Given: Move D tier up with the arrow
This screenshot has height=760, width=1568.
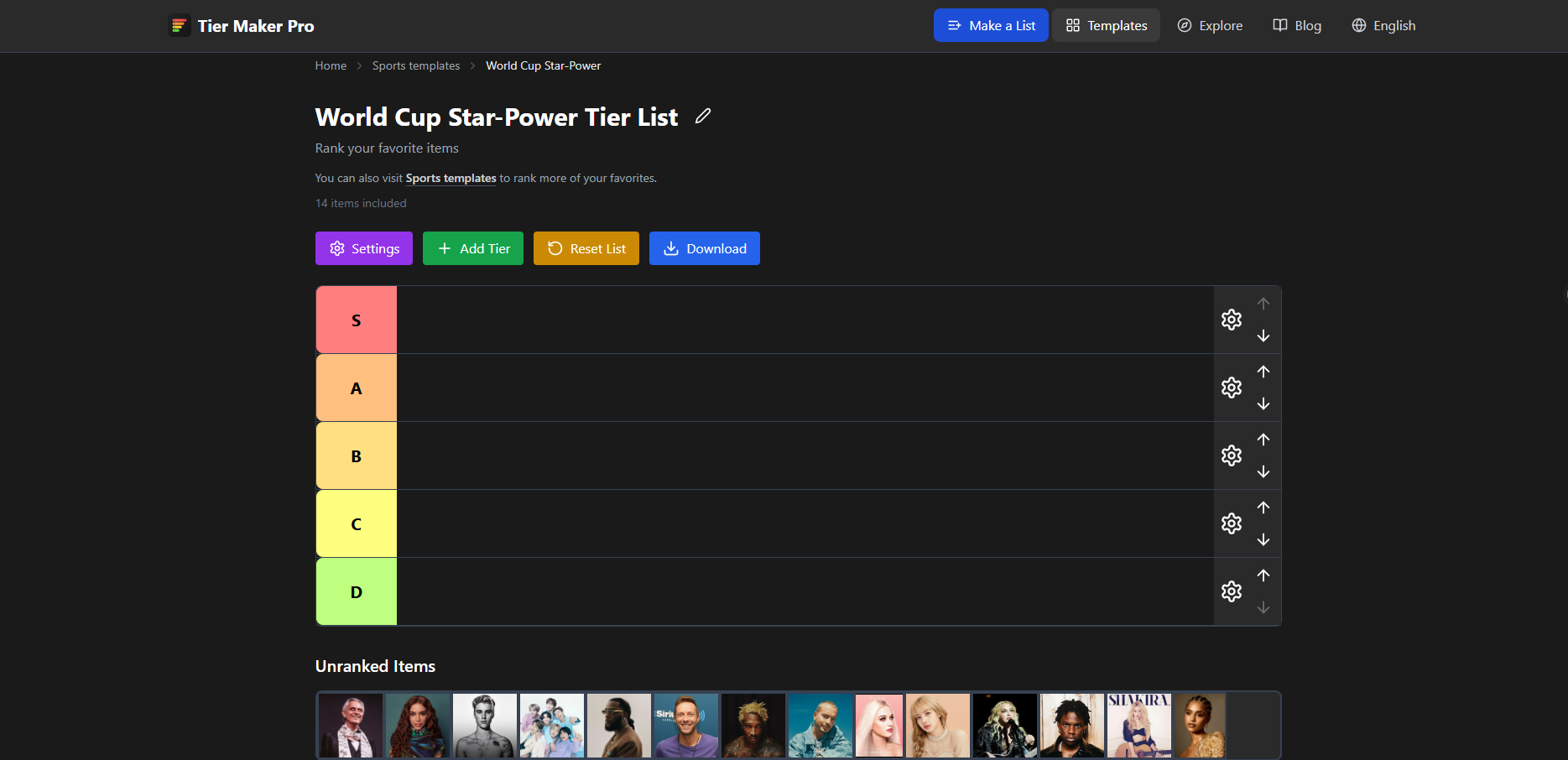Looking at the screenshot, I should click(x=1263, y=575).
